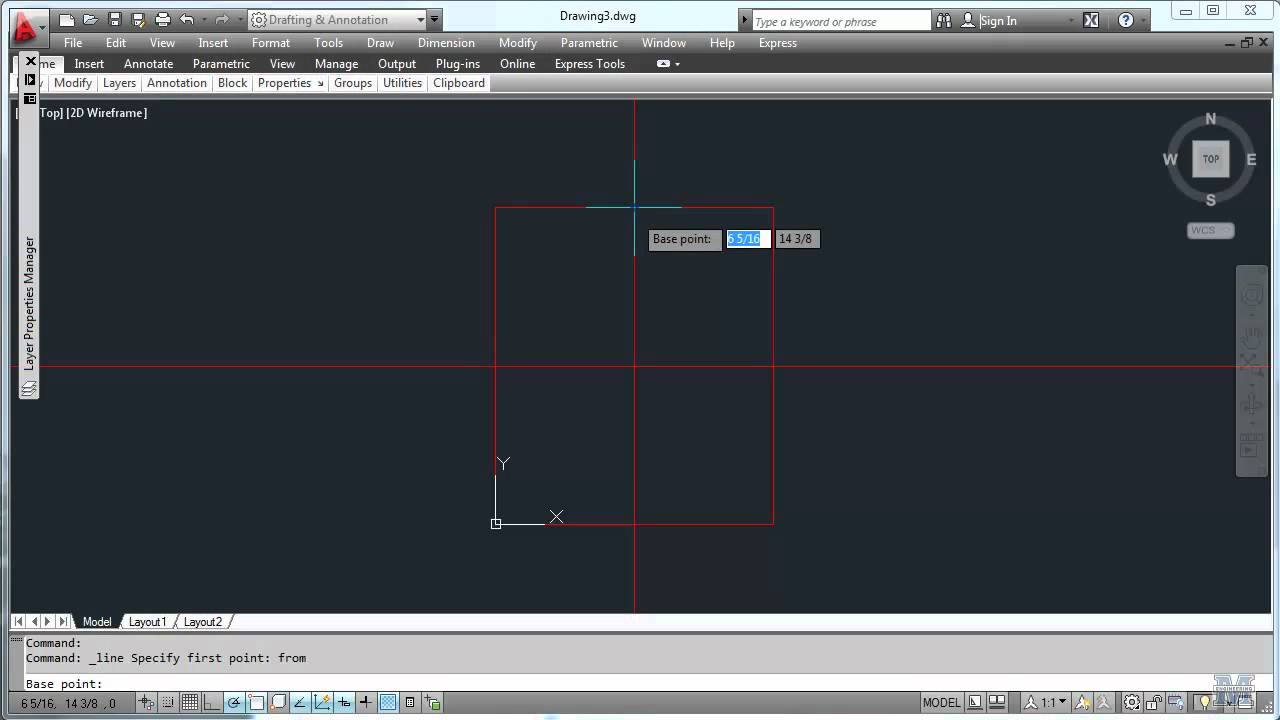Viewport: 1280px width, 720px height.
Task: Open the Drafting & Annotation workspace dropdown
Action: pyautogui.click(x=336, y=20)
